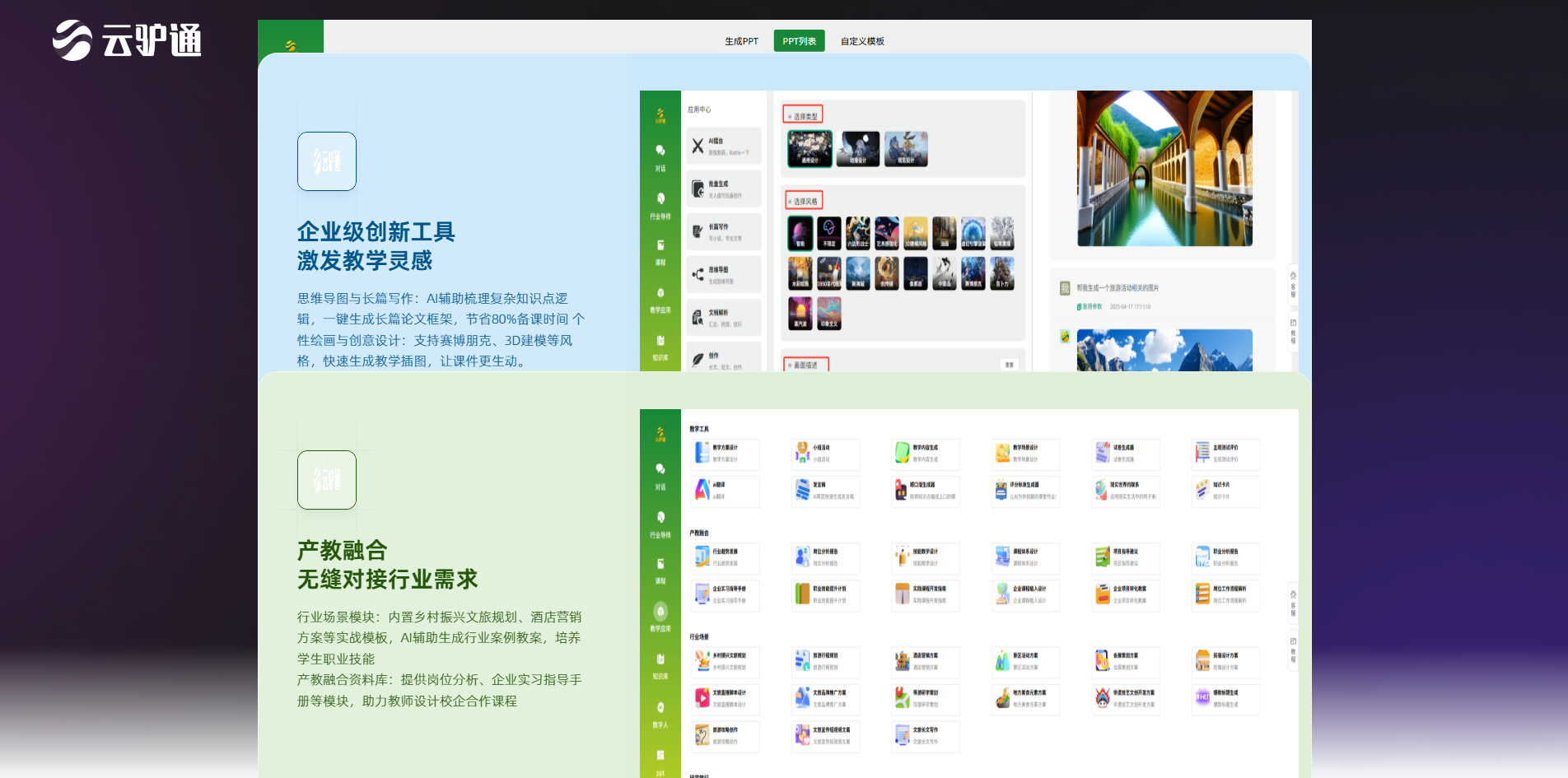
Task: Open the 知识库 sidebar icon
Action: tap(659, 344)
